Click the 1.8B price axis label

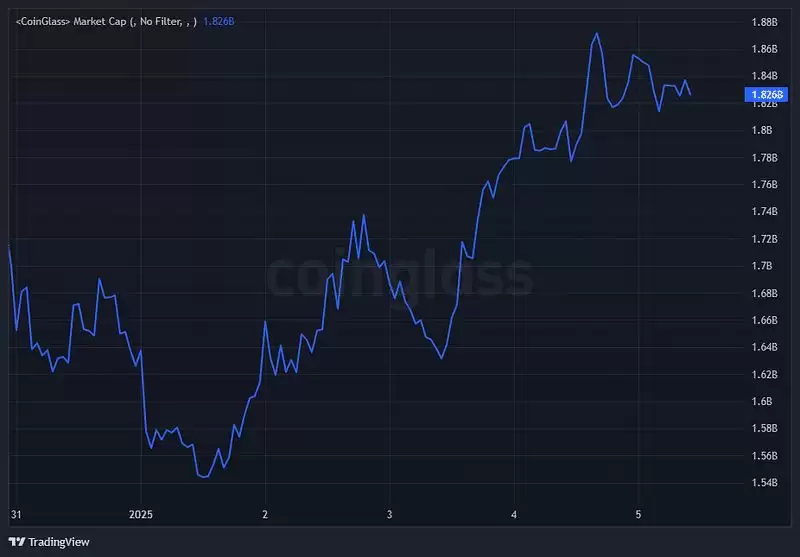click(x=761, y=130)
